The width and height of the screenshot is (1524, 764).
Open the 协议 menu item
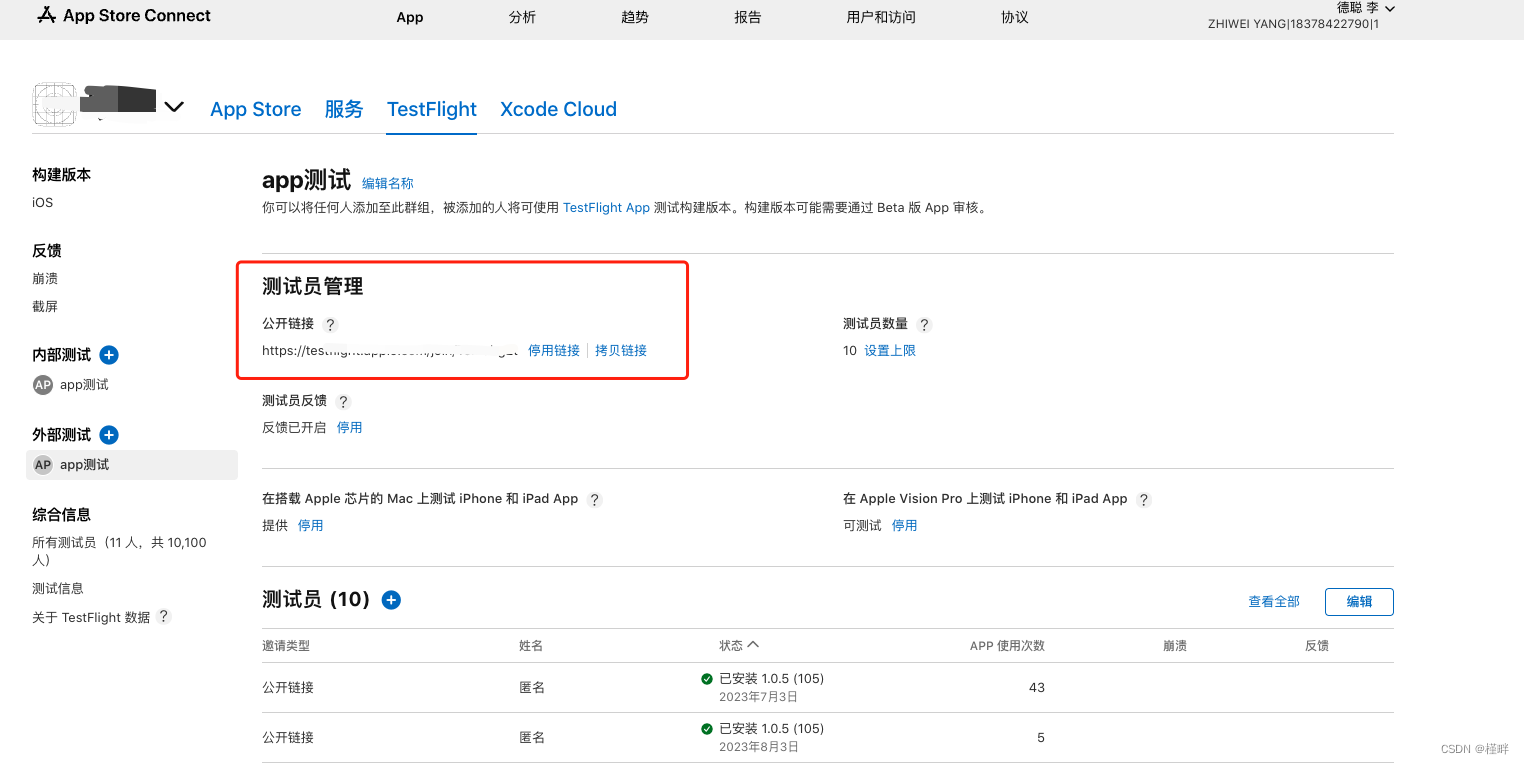(x=1015, y=17)
